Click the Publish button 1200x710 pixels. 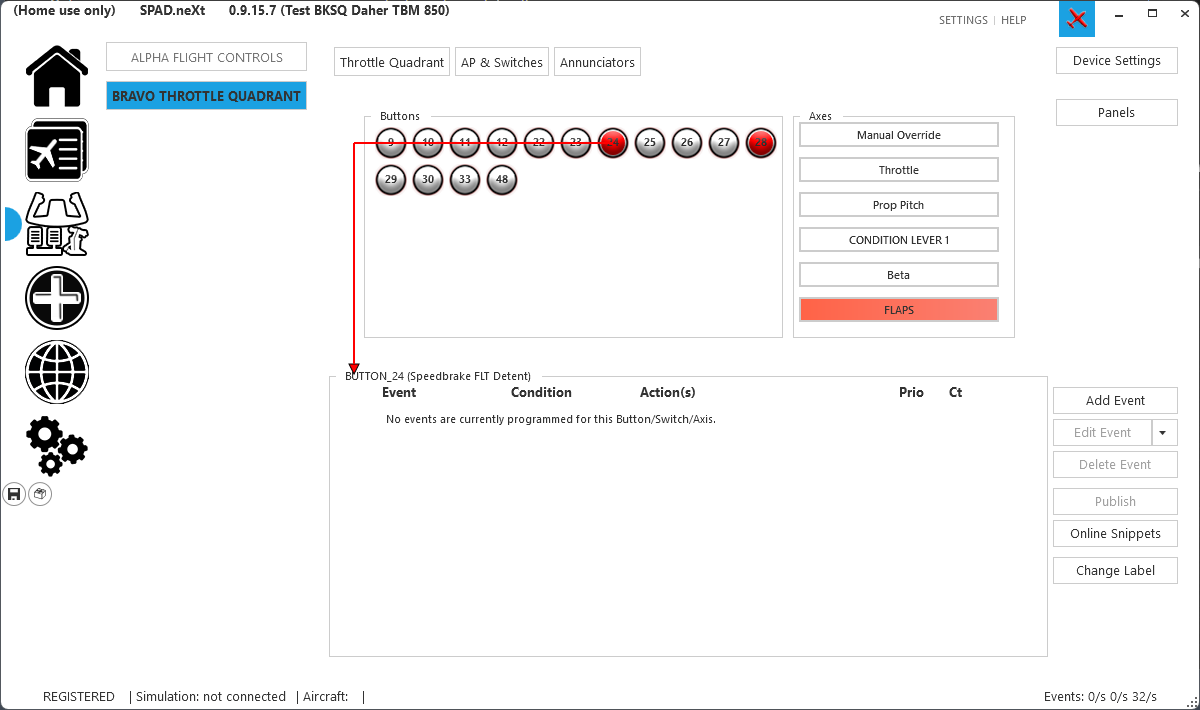coord(1116,501)
